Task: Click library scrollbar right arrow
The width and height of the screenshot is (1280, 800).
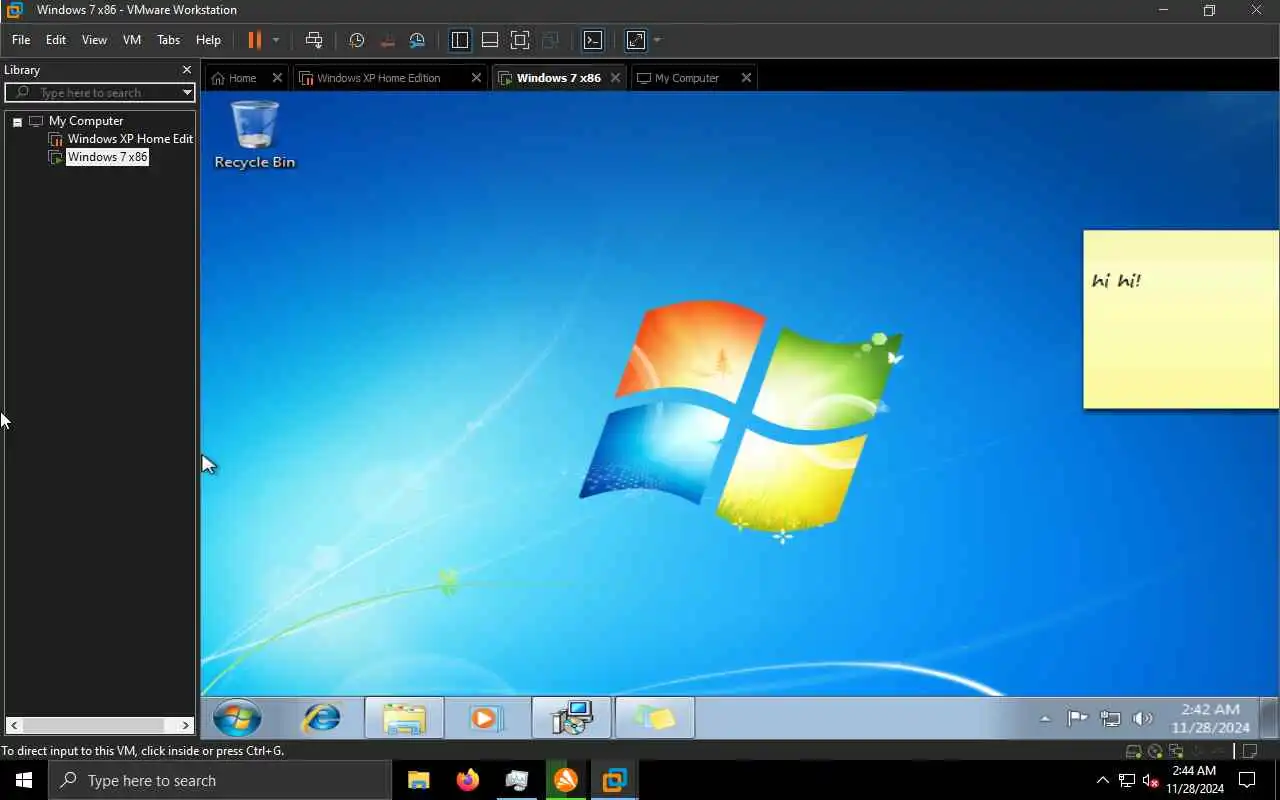Action: pyautogui.click(x=186, y=725)
